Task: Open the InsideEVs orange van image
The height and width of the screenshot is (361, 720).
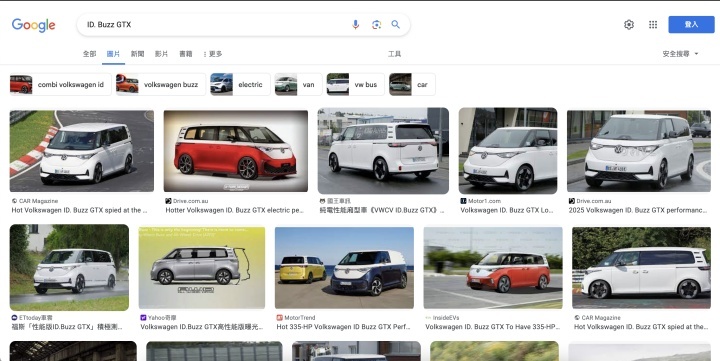Action: [x=493, y=267]
